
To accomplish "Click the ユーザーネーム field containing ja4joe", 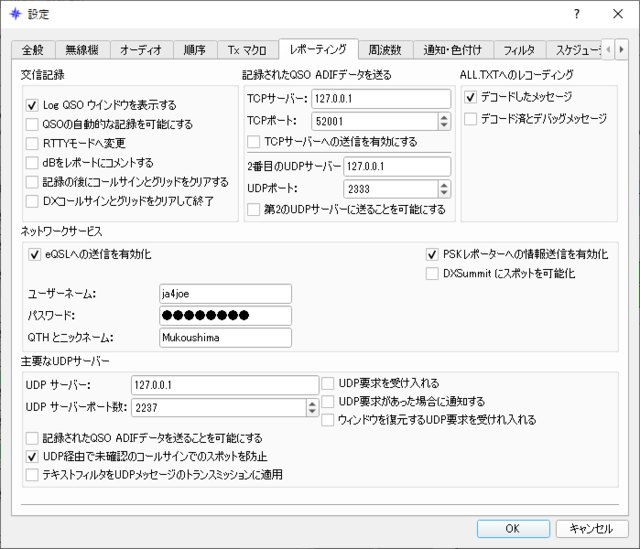I will (225, 294).
